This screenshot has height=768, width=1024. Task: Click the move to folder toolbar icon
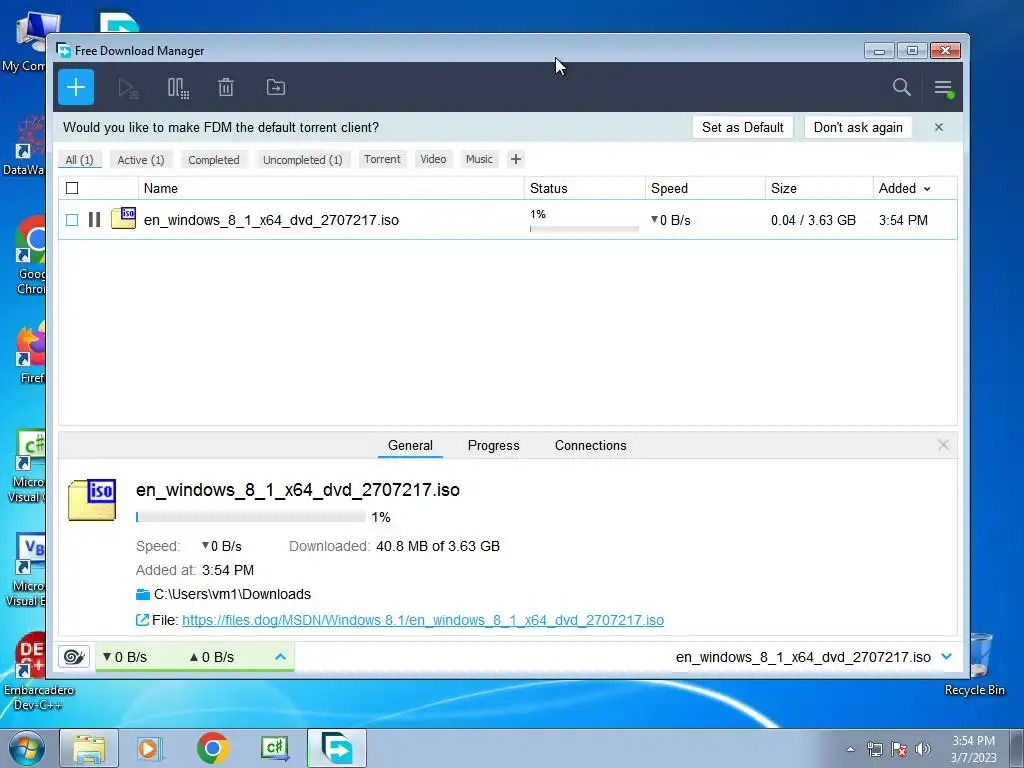point(276,88)
